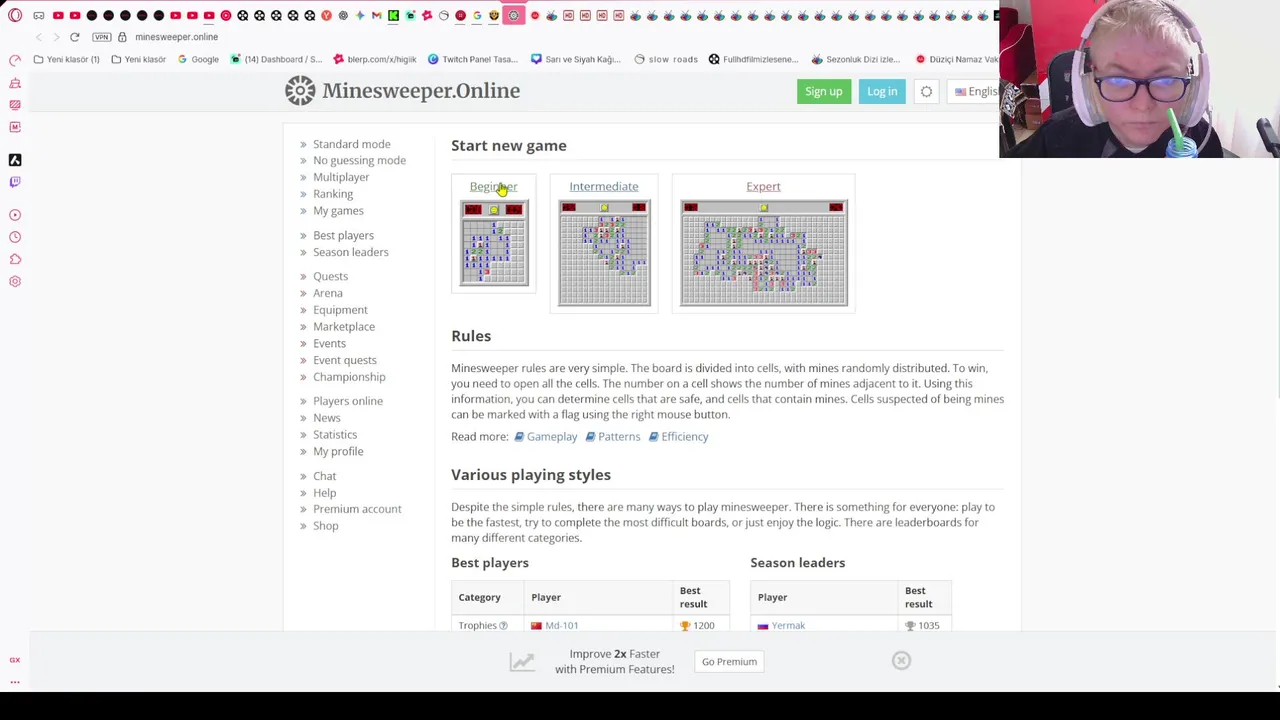The width and height of the screenshot is (1280, 720).
Task: Open the player icon in Opera sidebar
Action: (15, 215)
